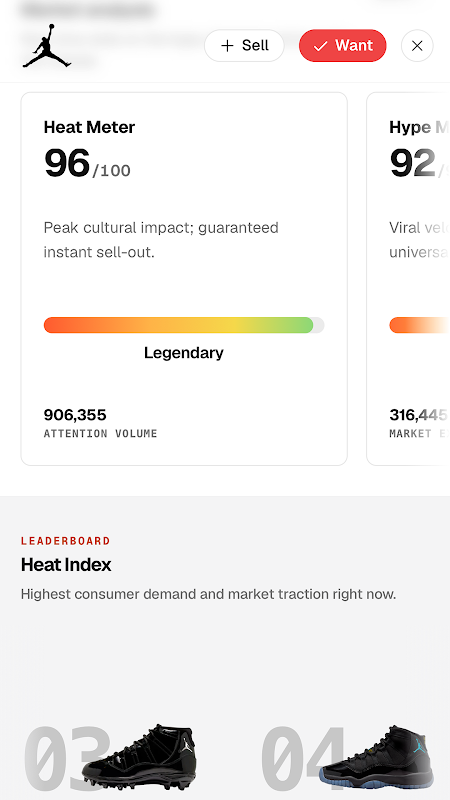
Task: Click the 04 rank number
Action: click(302, 759)
